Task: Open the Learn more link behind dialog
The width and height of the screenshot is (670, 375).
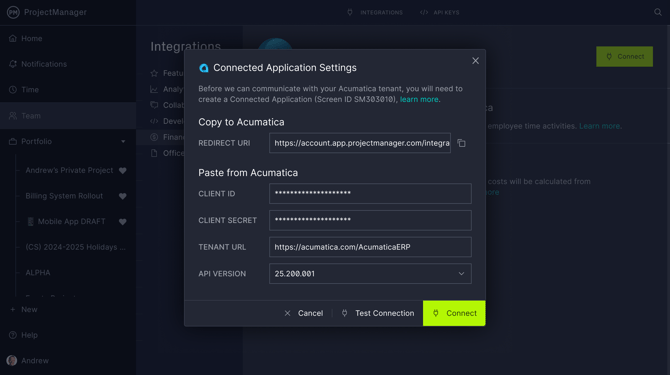Action: pos(599,126)
